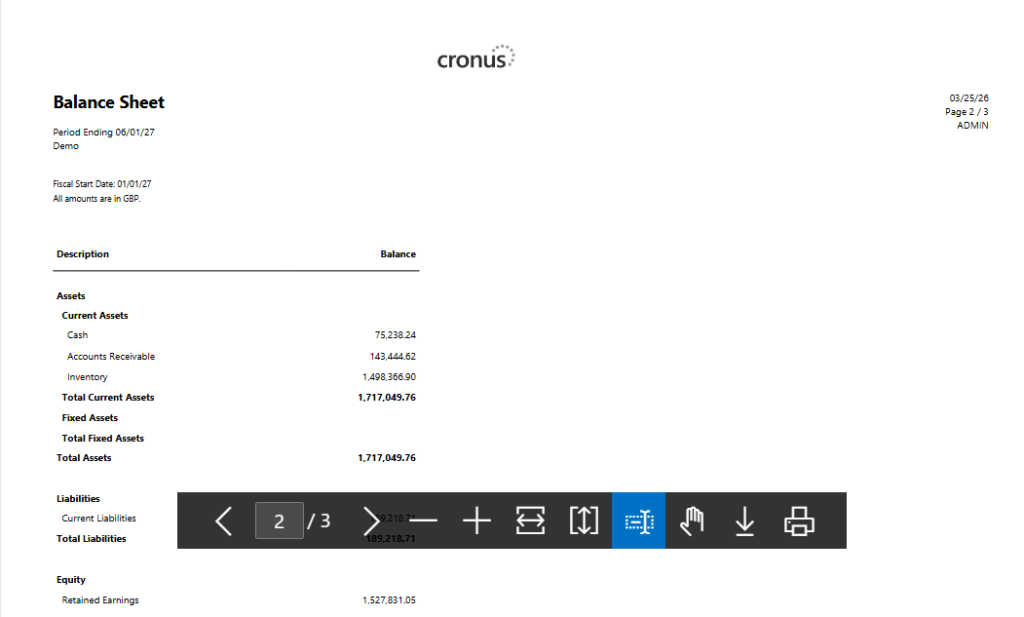The width and height of the screenshot is (1024, 617).
Task: Click the Cronus logo at top
Action: tap(476, 58)
